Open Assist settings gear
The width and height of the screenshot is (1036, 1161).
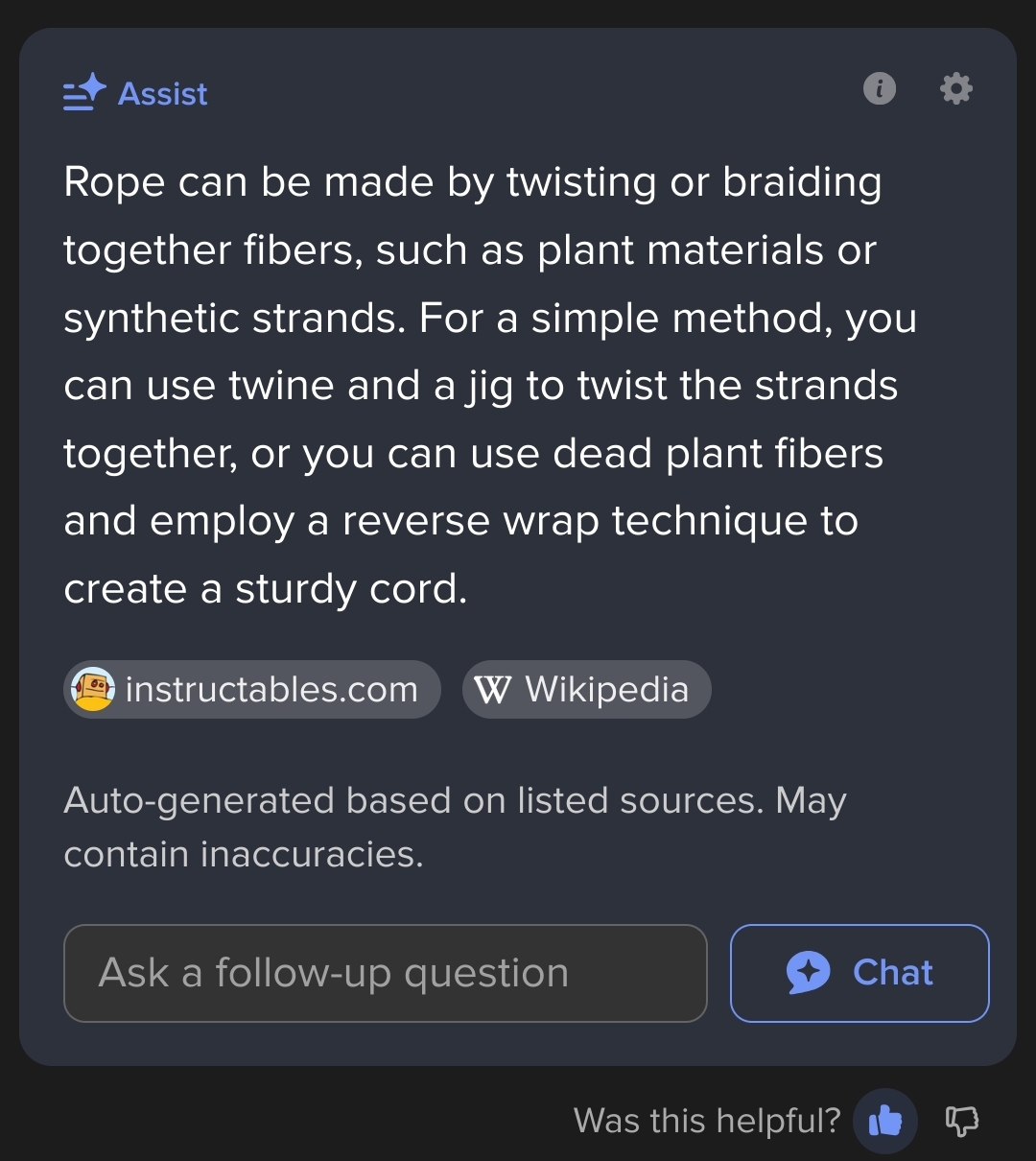click(955, 89)
